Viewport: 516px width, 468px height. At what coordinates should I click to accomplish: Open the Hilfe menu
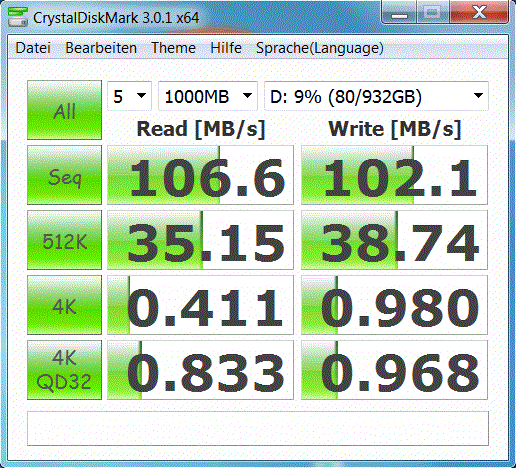pos(226,48)
